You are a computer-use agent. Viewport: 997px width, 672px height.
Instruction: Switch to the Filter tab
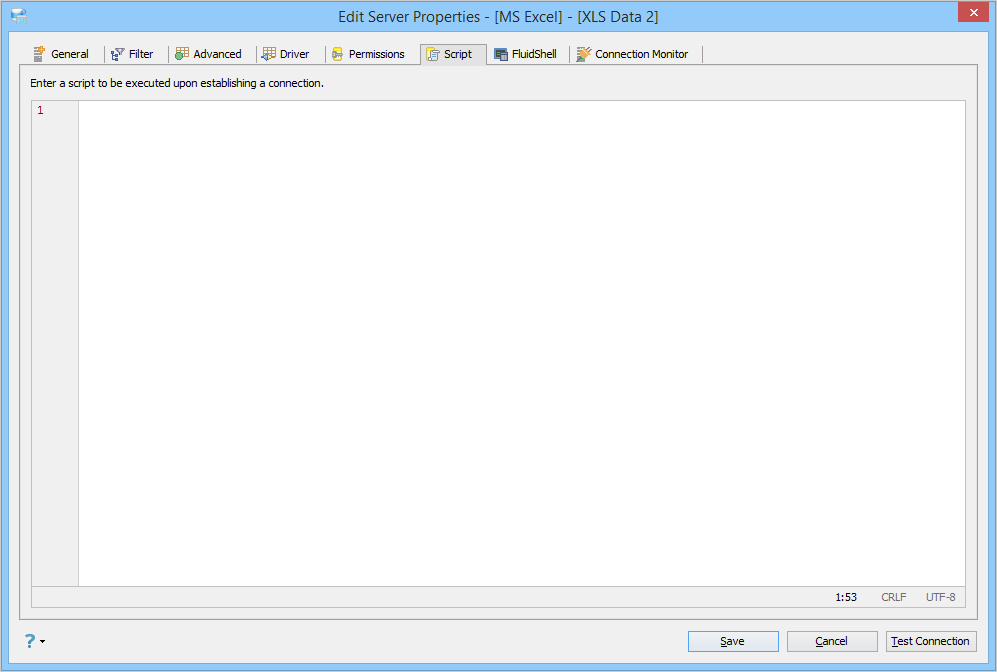(x=132, y=54)
